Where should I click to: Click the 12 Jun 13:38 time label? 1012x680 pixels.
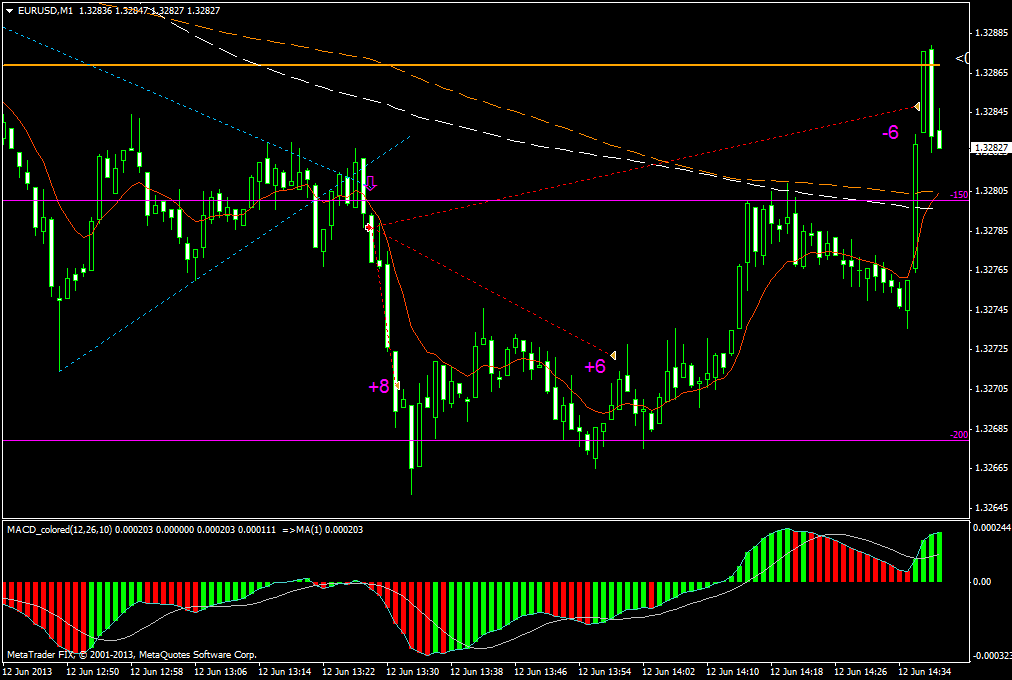(x=476, y=672)
